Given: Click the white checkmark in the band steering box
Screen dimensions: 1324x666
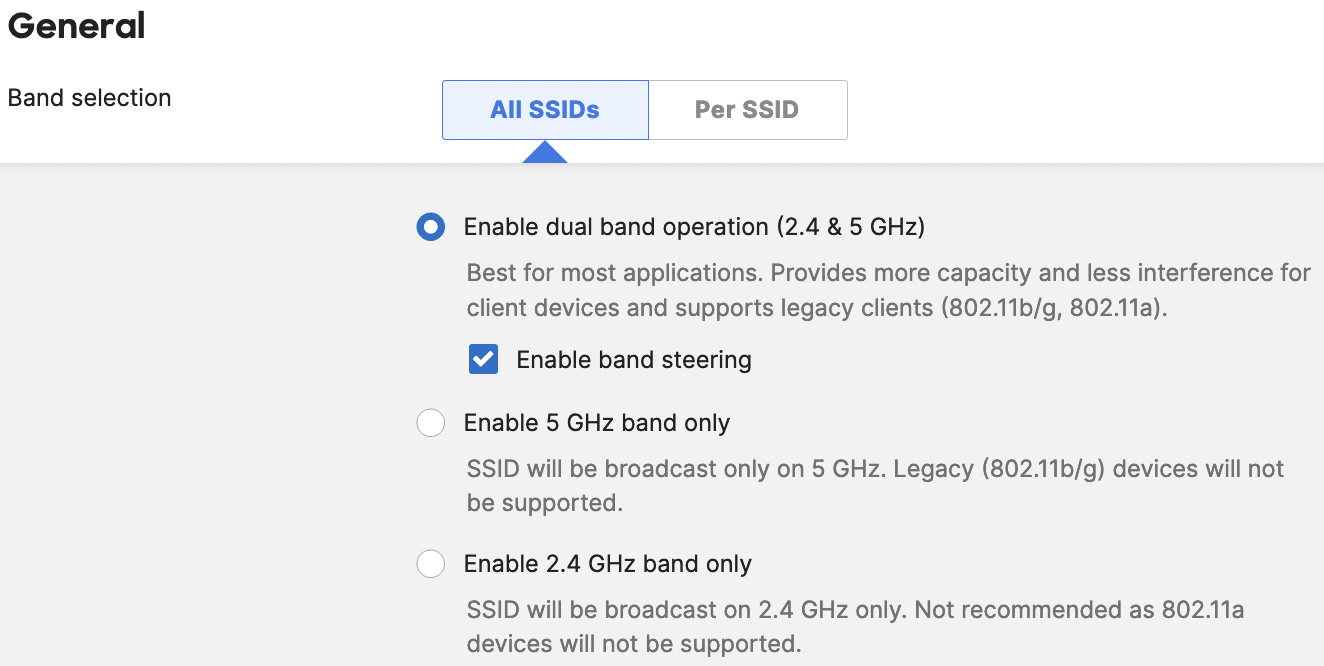Looking at the screenshot, I should [484, 360].
